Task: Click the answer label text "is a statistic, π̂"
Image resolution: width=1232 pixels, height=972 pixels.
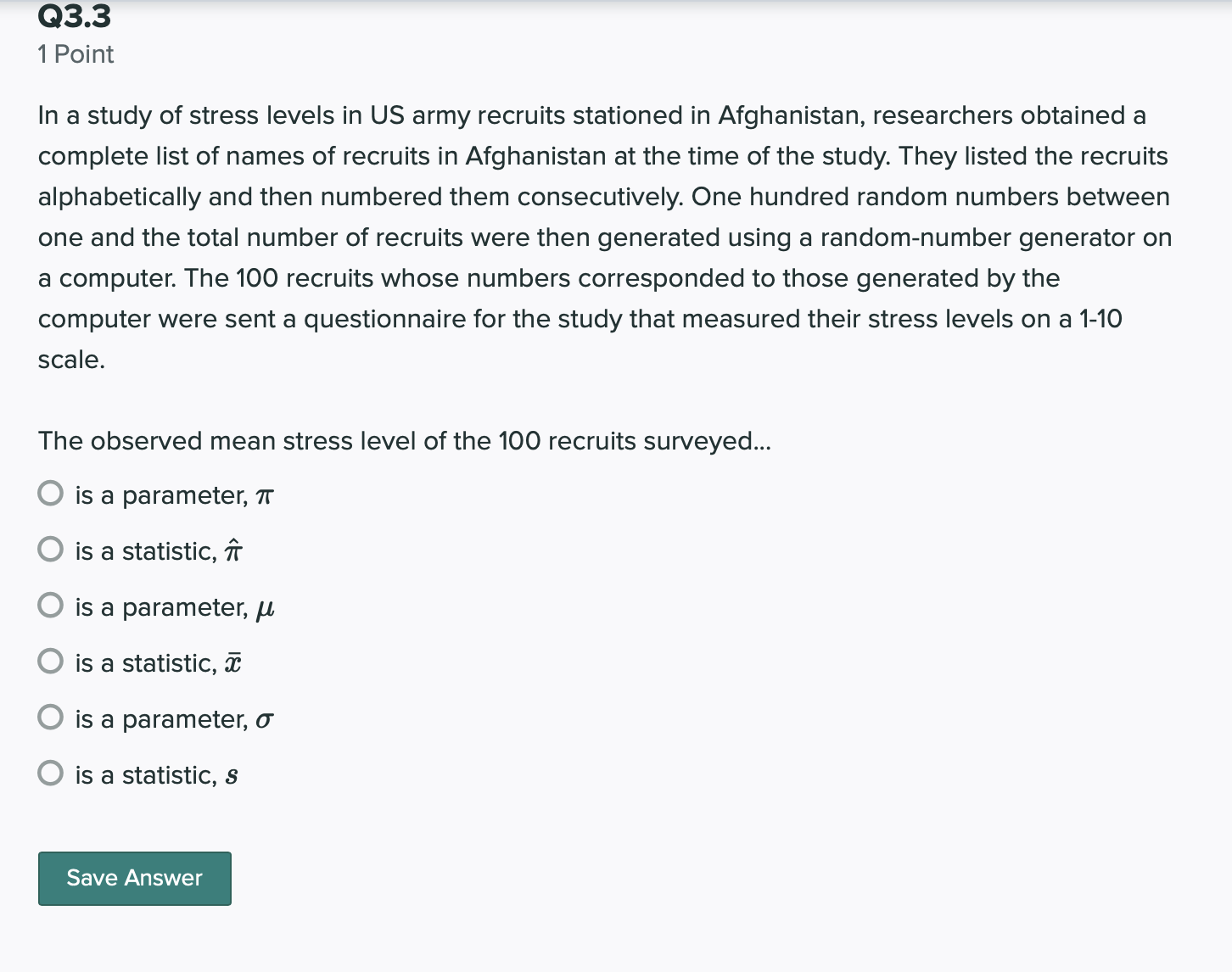Action: click(x=159, y=550)
